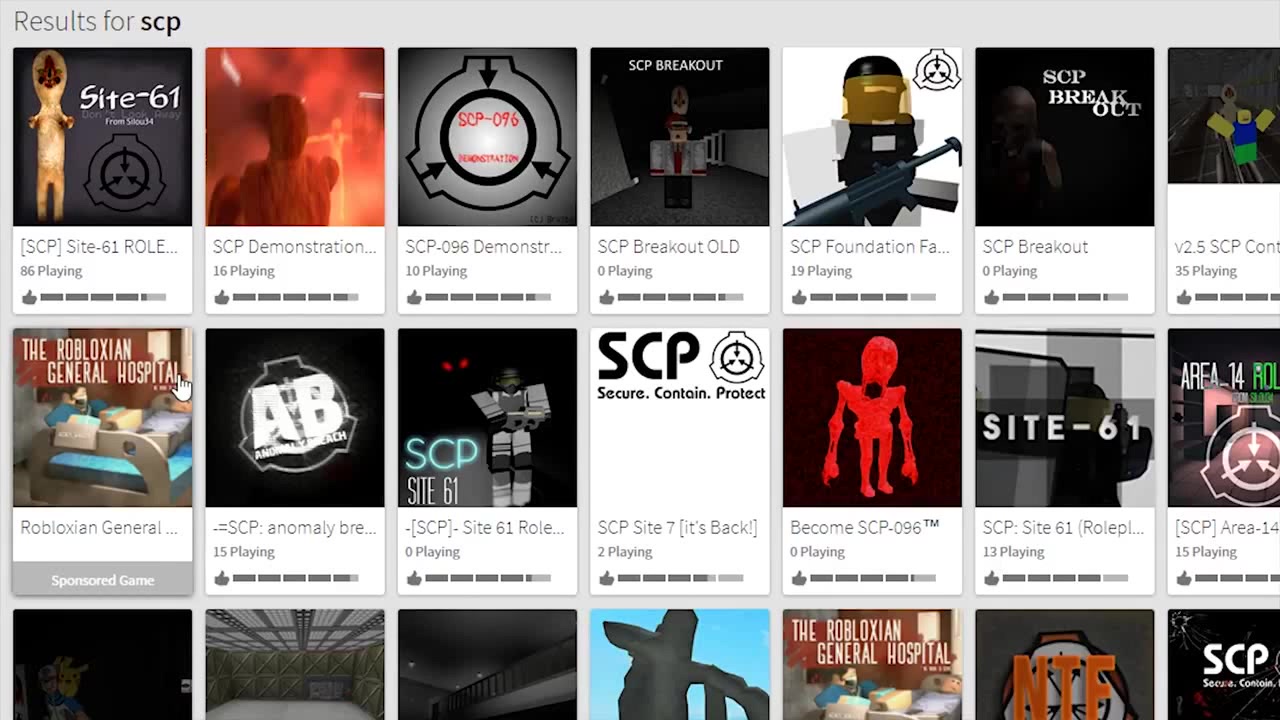1280x720 pixels.
Task: Open the SCP Site 7 [it's Back!] thumbnail
Action: (x=680, y=418)
